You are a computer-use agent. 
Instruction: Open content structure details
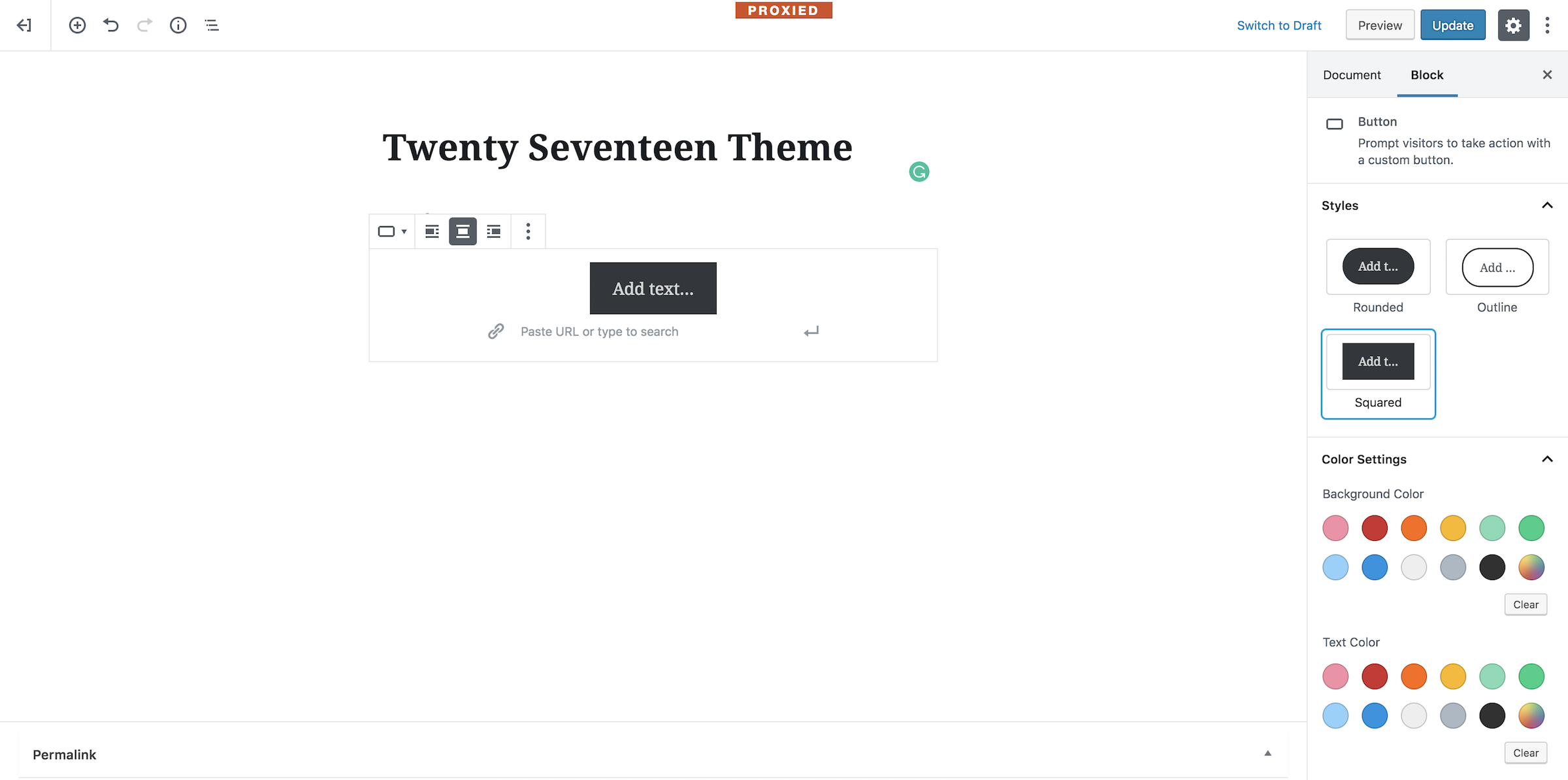[177, 25]
